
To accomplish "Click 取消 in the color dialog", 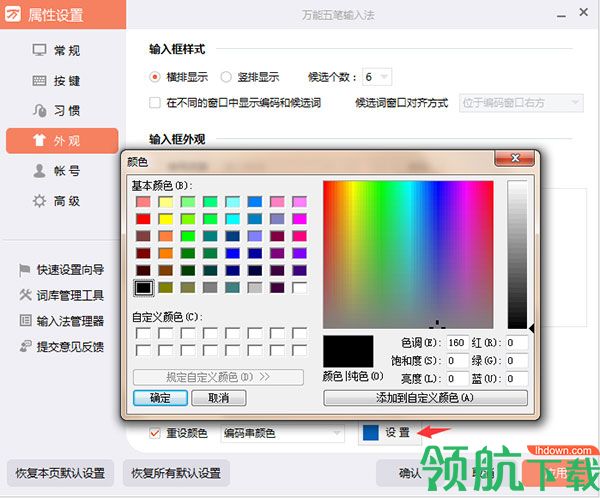I will tap(218, 398).
